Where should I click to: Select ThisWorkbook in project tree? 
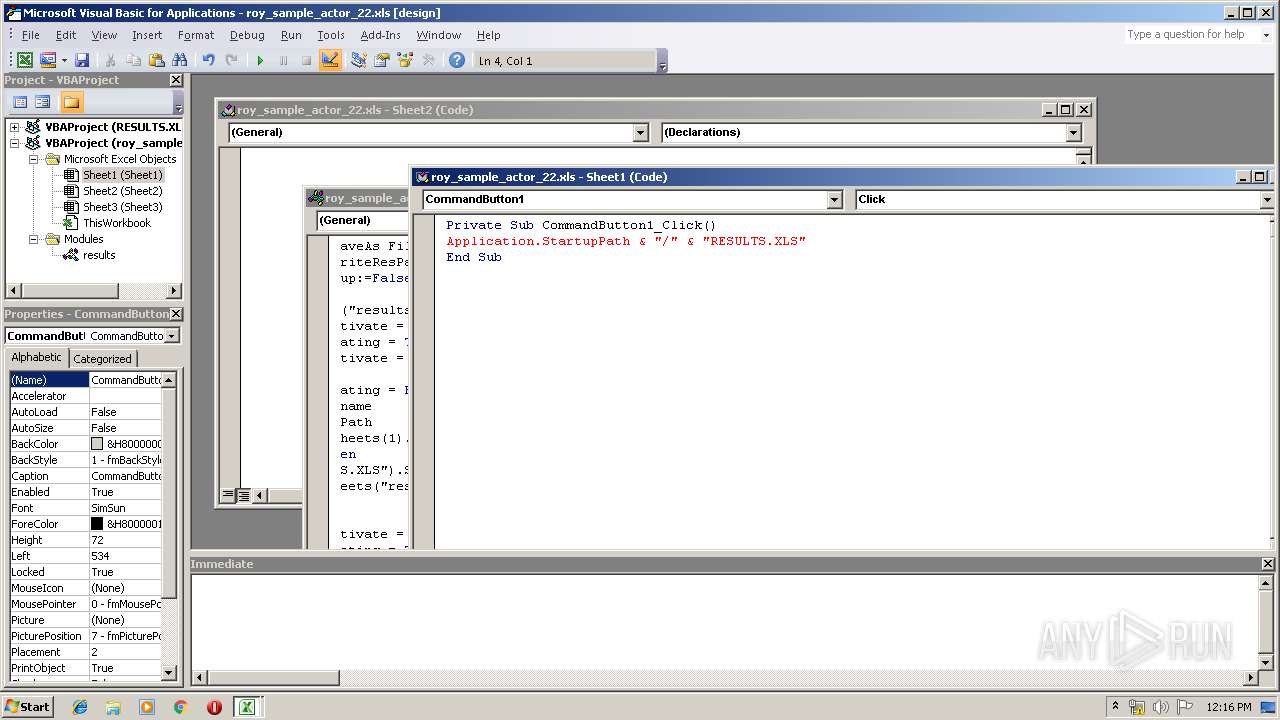tap(117, 223)
